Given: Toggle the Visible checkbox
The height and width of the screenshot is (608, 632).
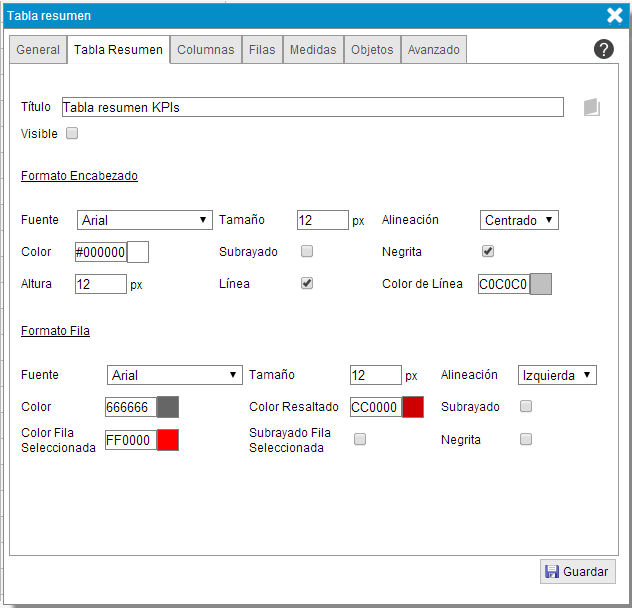Looking at the screenshot, I should (72, 133).
